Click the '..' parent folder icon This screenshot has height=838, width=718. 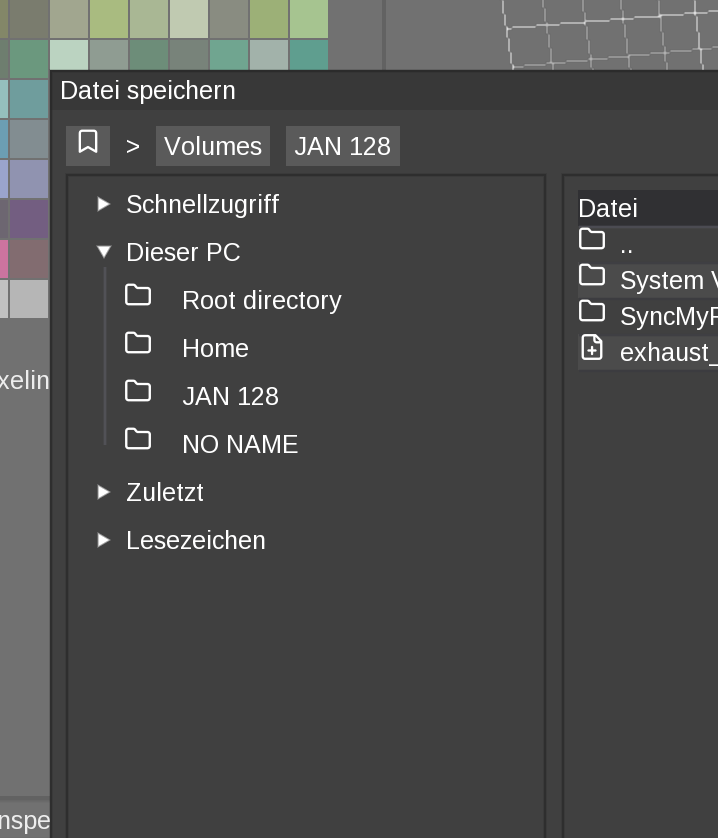(x=592, y=239)
